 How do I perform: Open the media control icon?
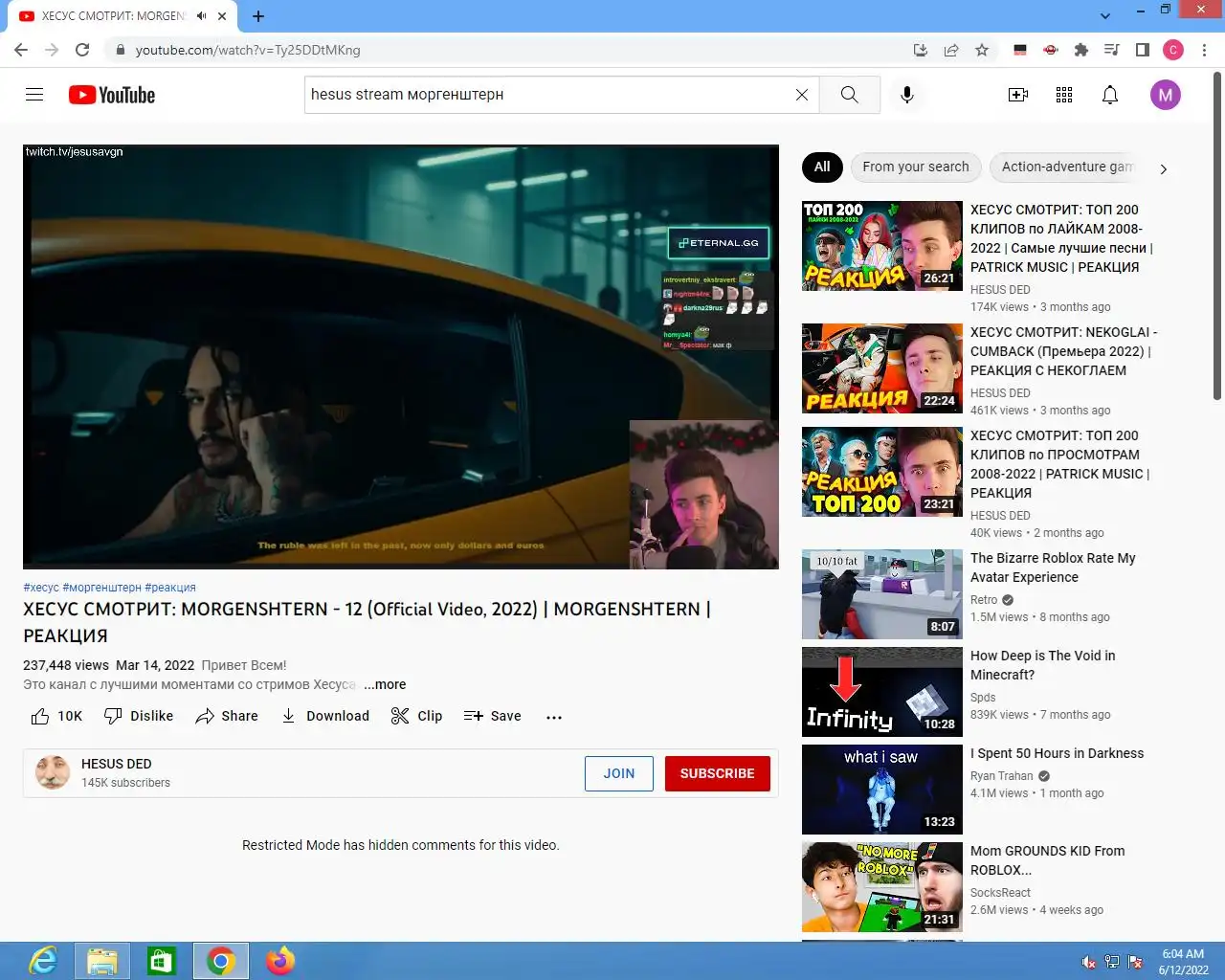click(1112, 50)
